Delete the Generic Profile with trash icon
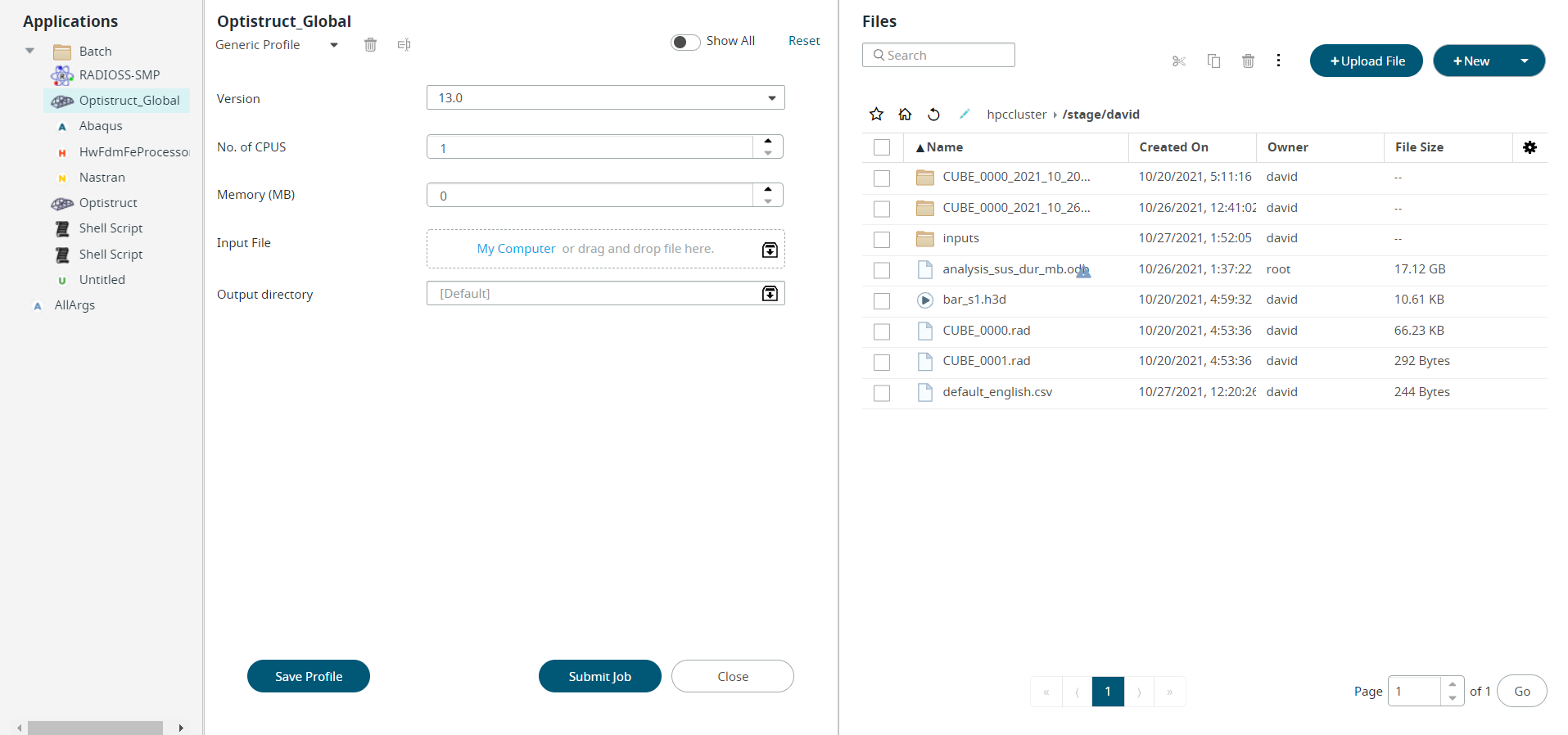This screenshot has width=1568, height=735. click(x=370, y=45)
